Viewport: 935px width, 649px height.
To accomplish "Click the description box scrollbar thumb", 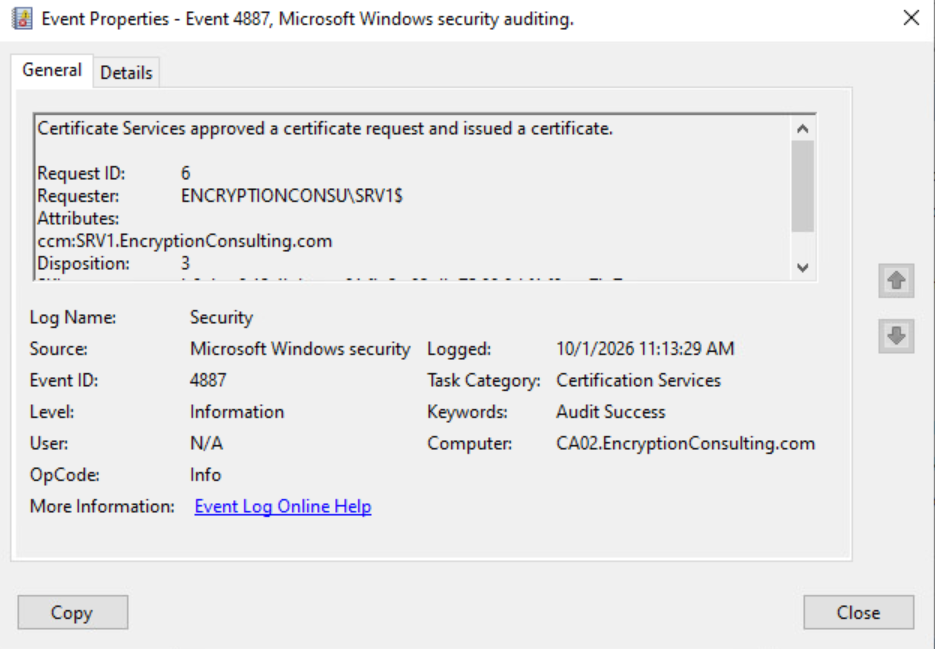I will pyautogui.click(x=803, y=186).
